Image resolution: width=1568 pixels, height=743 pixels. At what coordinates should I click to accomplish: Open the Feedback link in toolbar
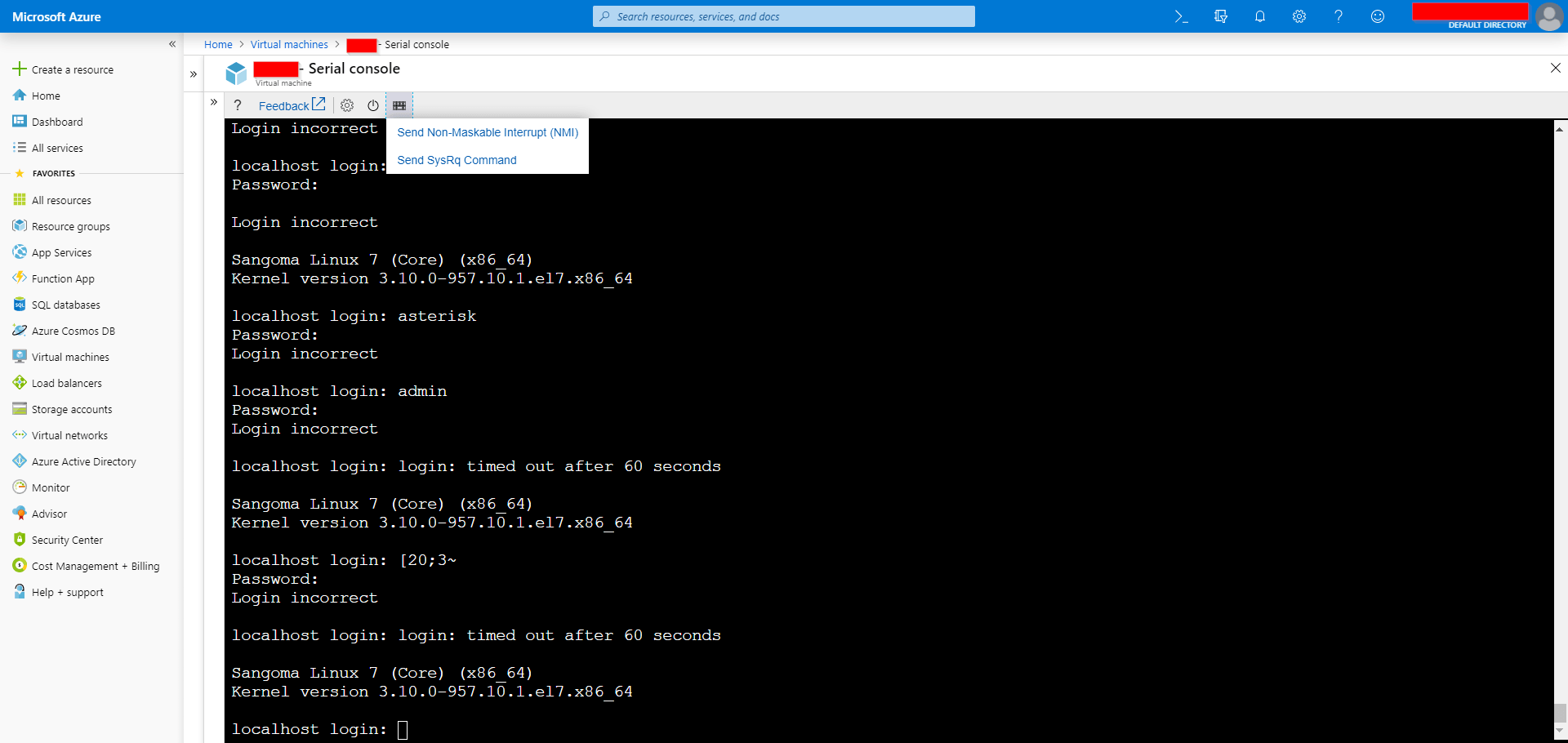(292, 105)
